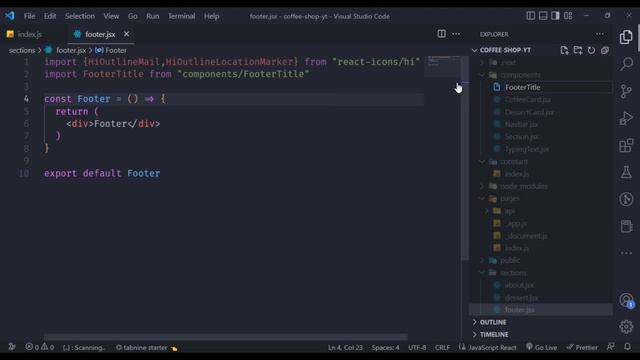Screen dimensions: 640x360
Task: Refresh the Explorer file tree
Action: (x=591, y=50)
